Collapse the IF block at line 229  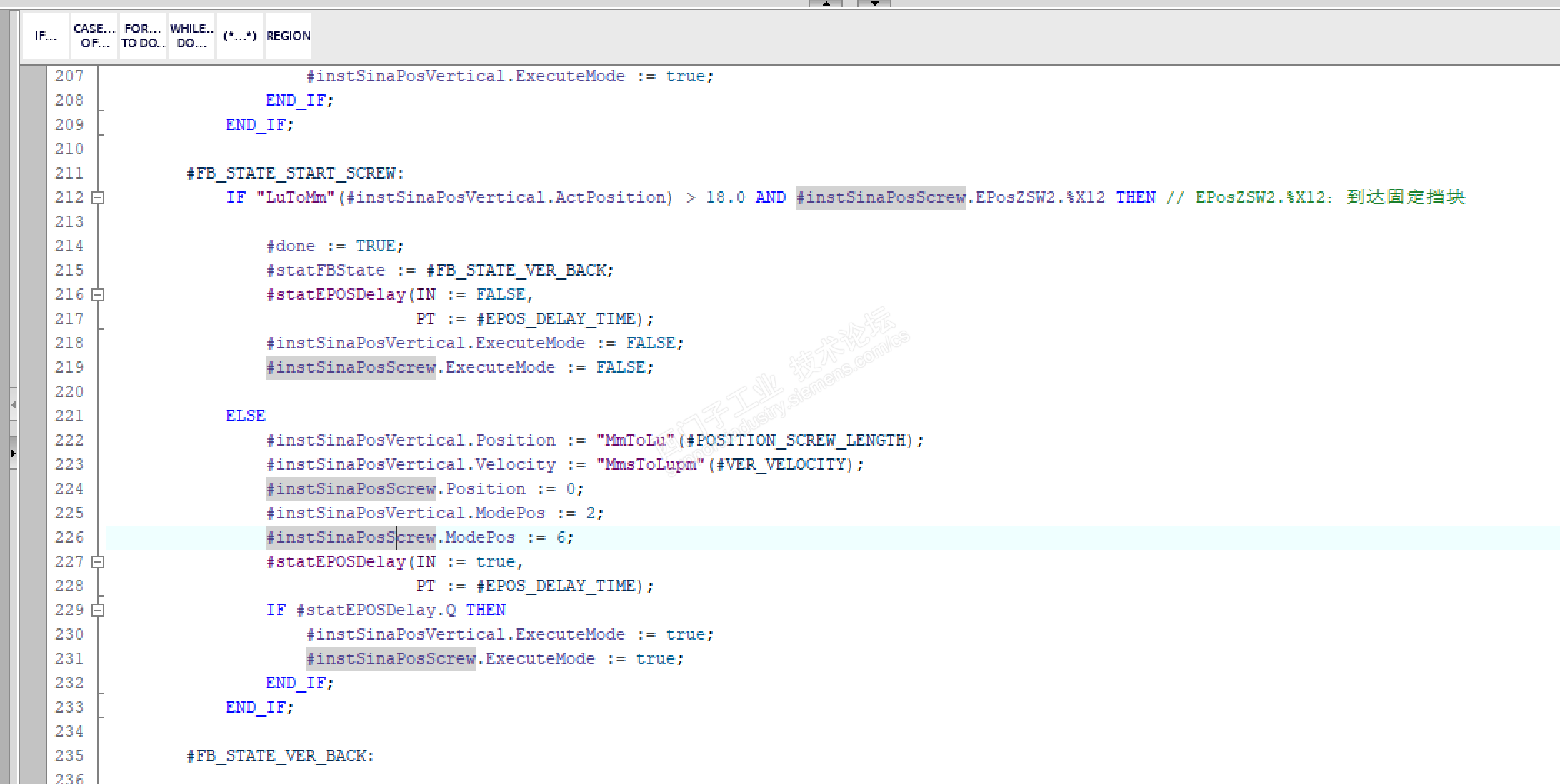coord(99,610)
